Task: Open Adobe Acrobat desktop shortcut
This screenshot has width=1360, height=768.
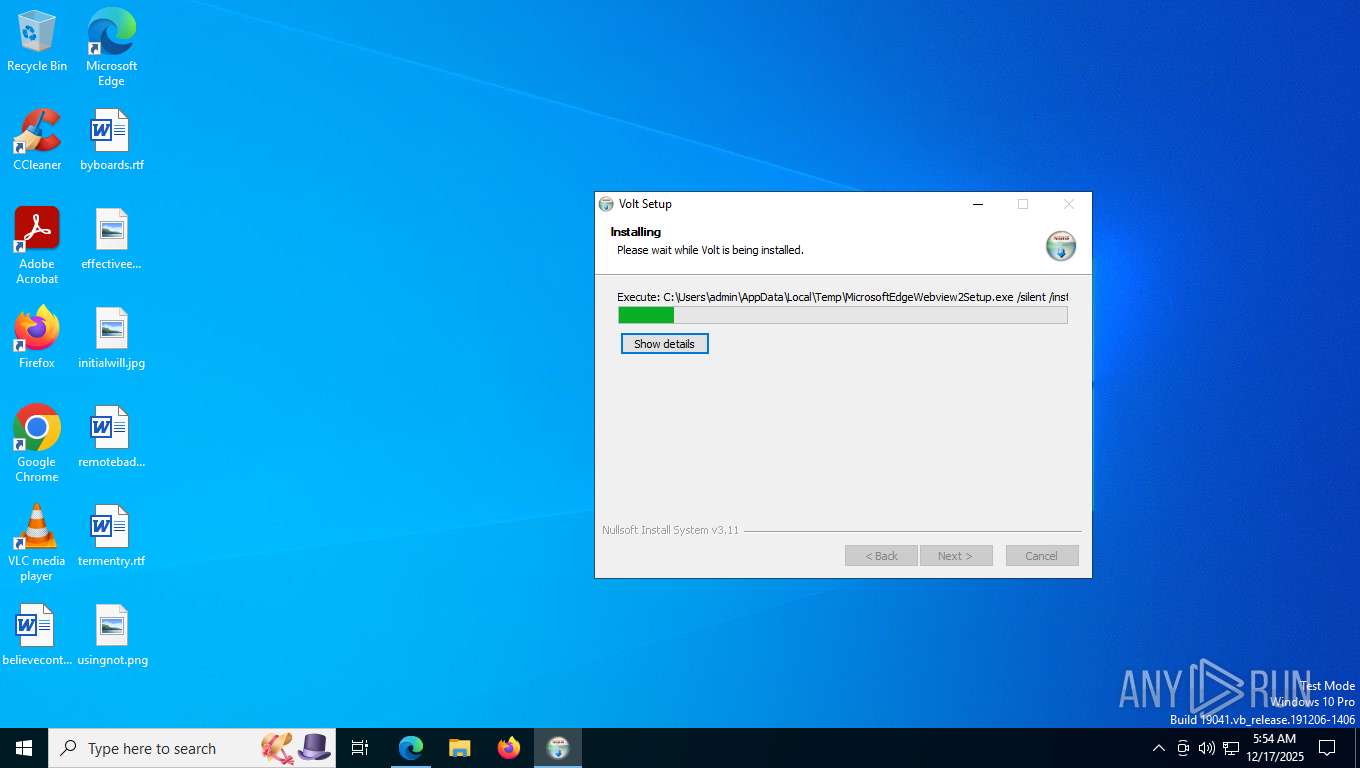Action: pos(37,245)
